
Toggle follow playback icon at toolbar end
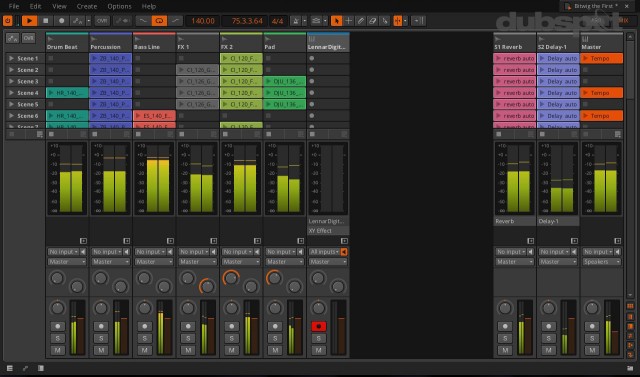[x=419, y=20]
